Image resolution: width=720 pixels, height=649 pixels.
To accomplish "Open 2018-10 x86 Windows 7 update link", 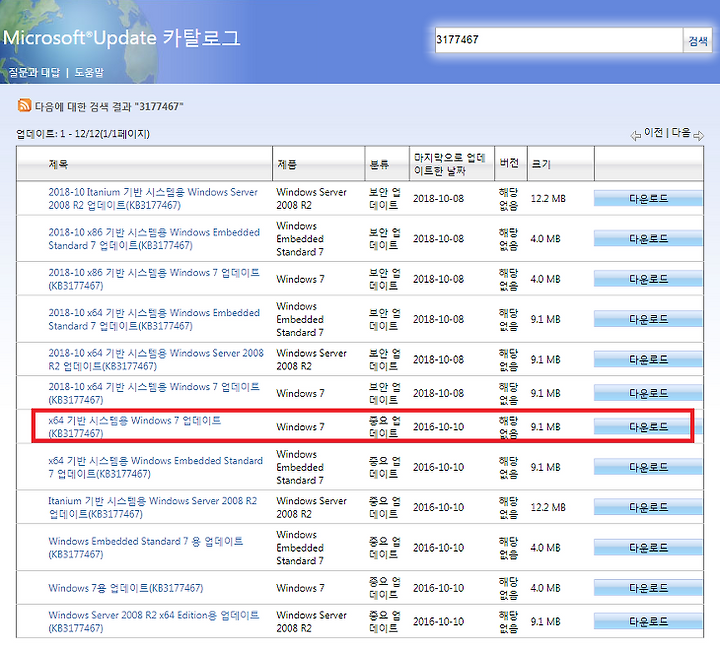I will click(x=154, y=279).
